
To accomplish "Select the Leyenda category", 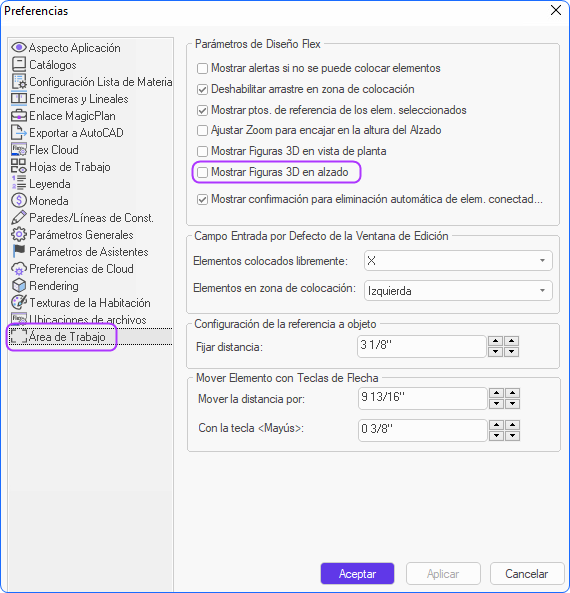I will 50,184.
